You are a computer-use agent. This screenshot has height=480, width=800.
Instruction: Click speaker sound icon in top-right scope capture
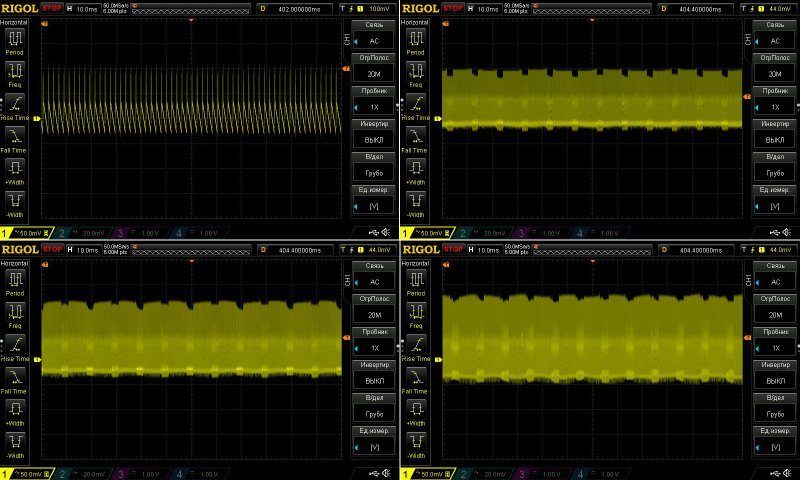787,233
